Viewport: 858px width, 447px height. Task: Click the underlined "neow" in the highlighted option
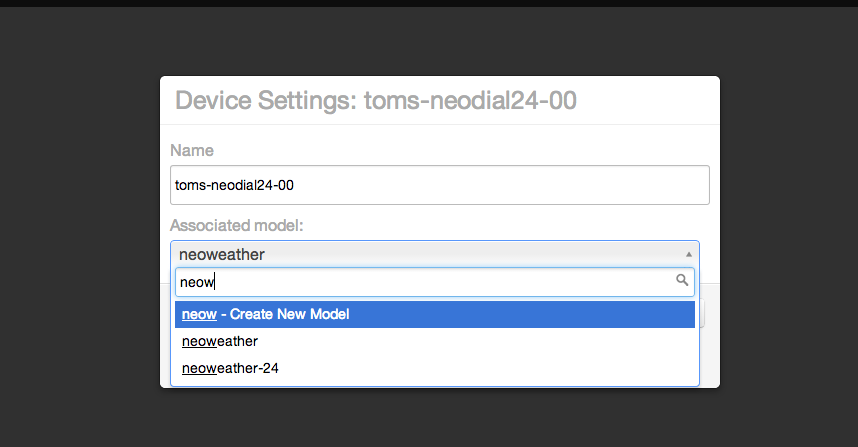199,314
